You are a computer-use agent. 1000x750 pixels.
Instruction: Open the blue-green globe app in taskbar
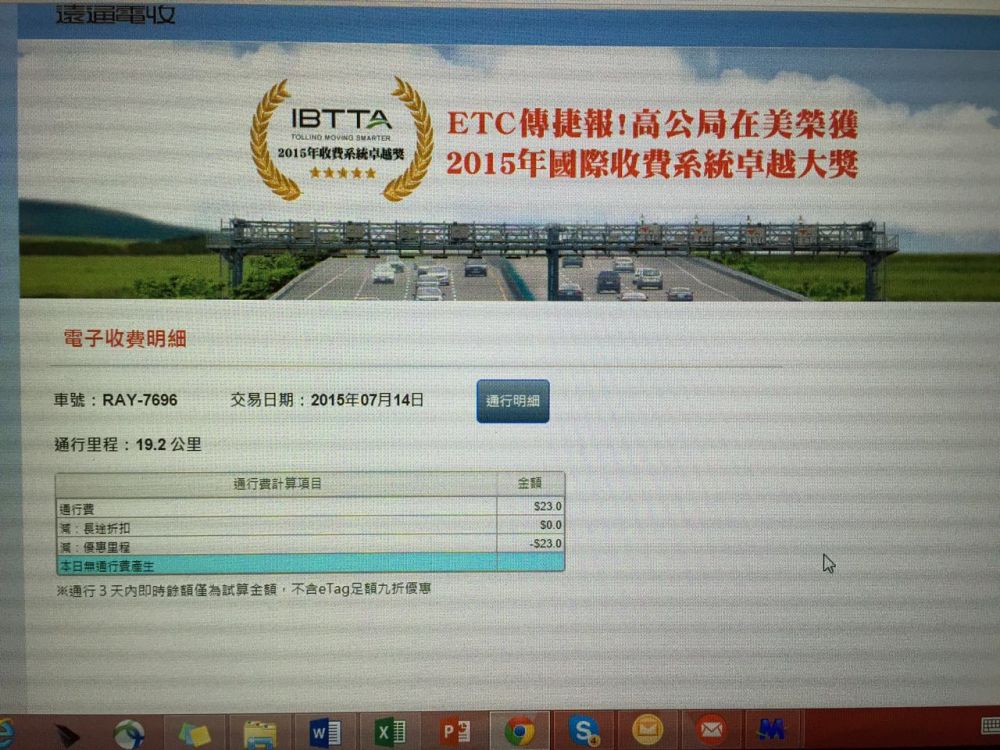tap(129, 734)
